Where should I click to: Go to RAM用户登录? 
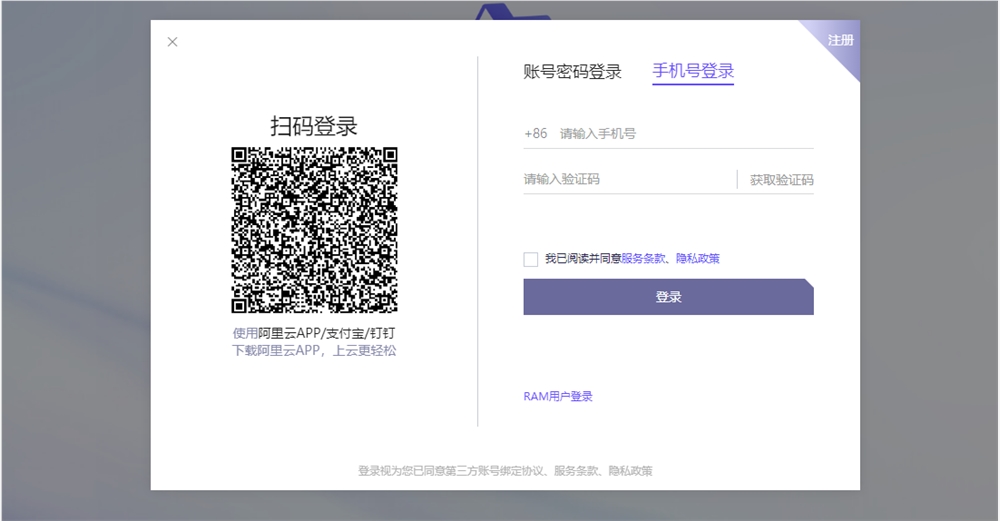(x=558, y=397)
